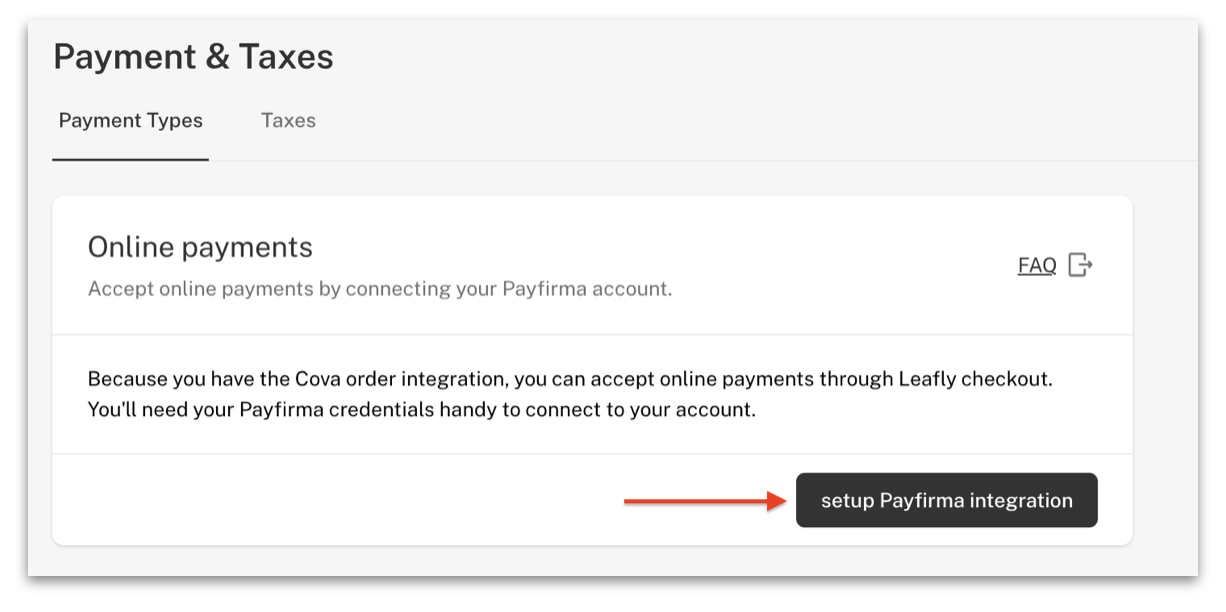Click the Payment & Taxes page heading
Screen dimensions: 1226x612
click(x=193, y=57)
